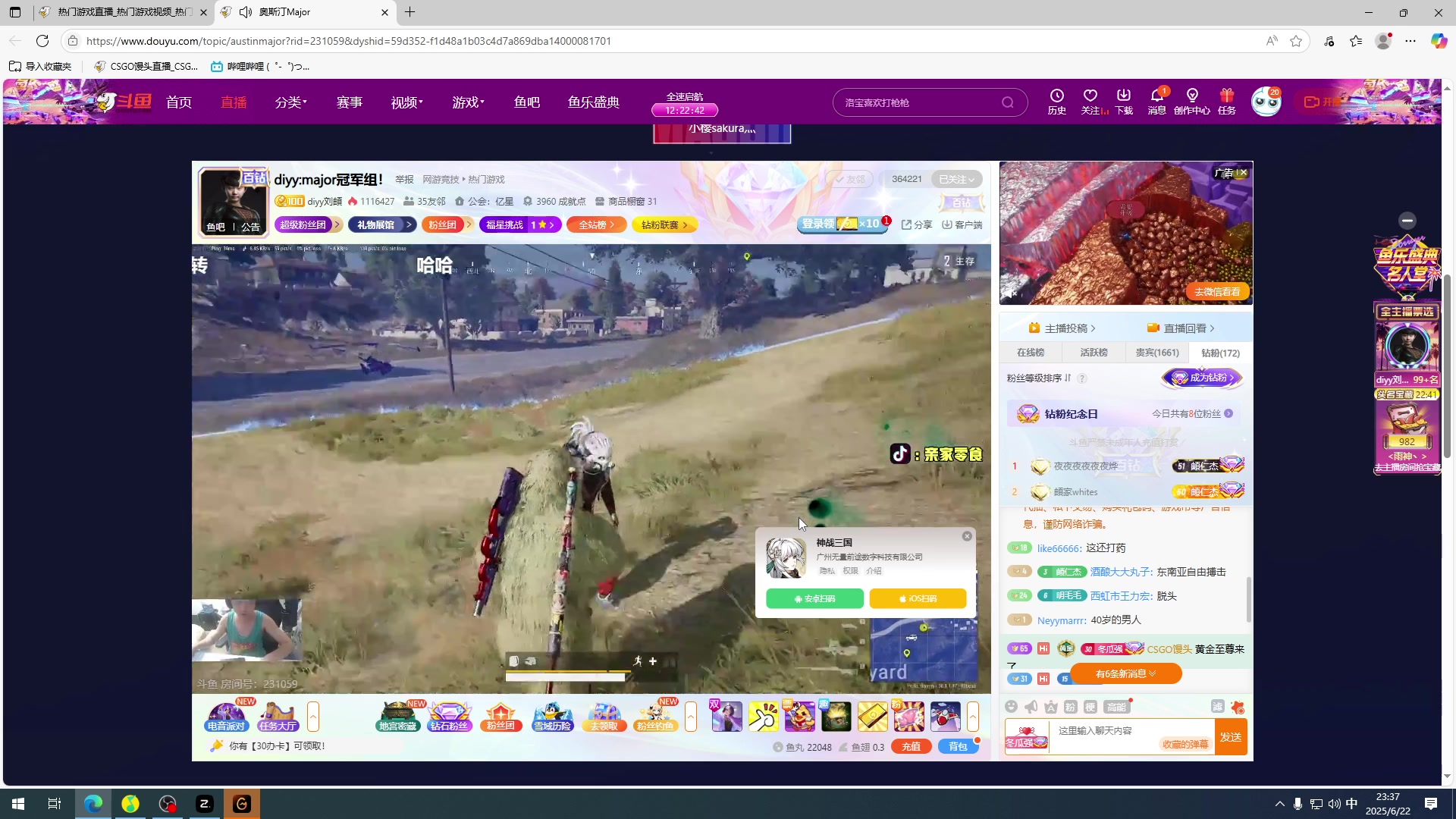
Task: Toggle the 友邻 neighbor button
Action: (x=849, y=179)
